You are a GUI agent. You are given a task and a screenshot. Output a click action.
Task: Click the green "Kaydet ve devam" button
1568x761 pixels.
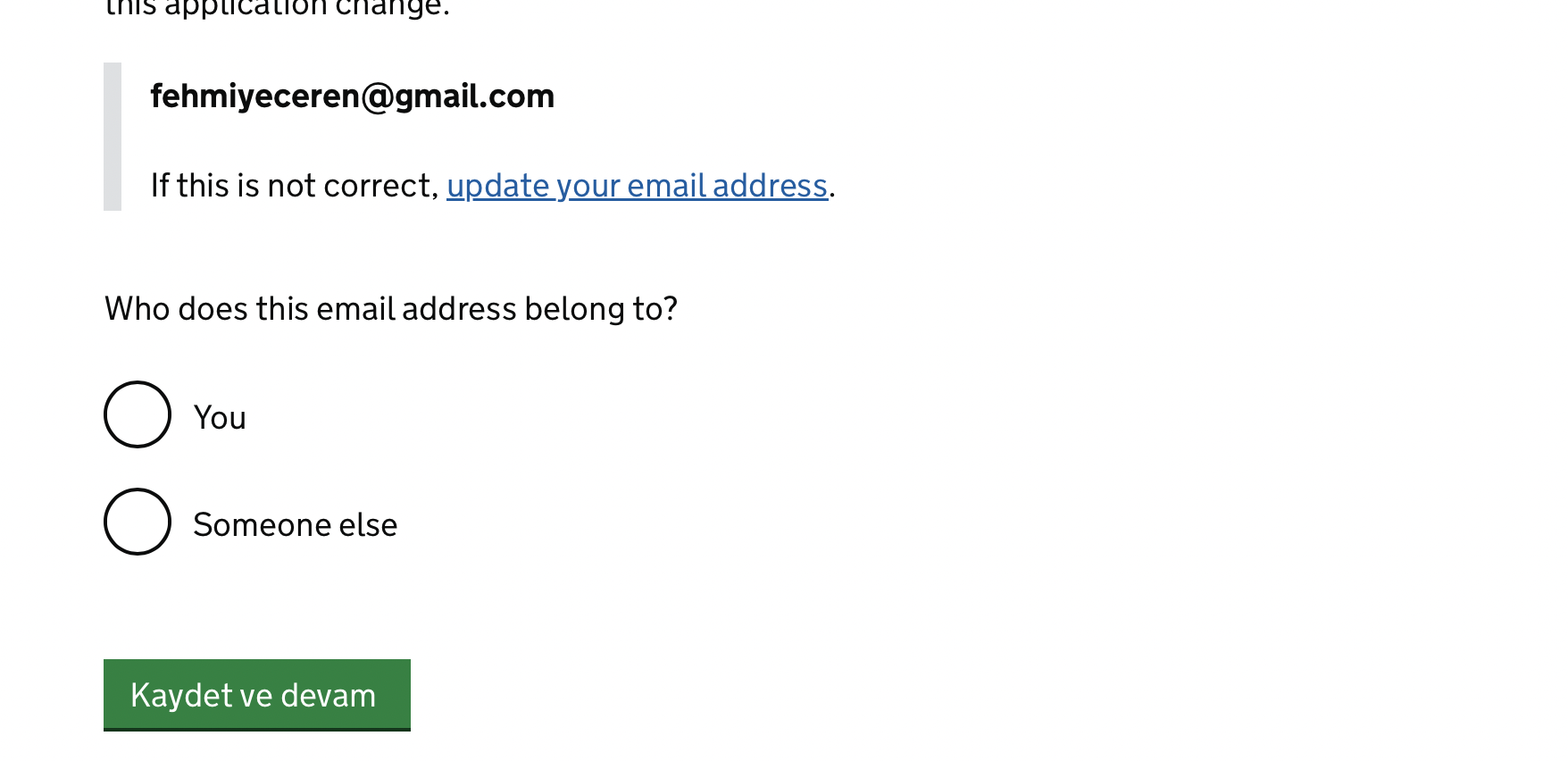pyautogui.click(x=257, y=695)
